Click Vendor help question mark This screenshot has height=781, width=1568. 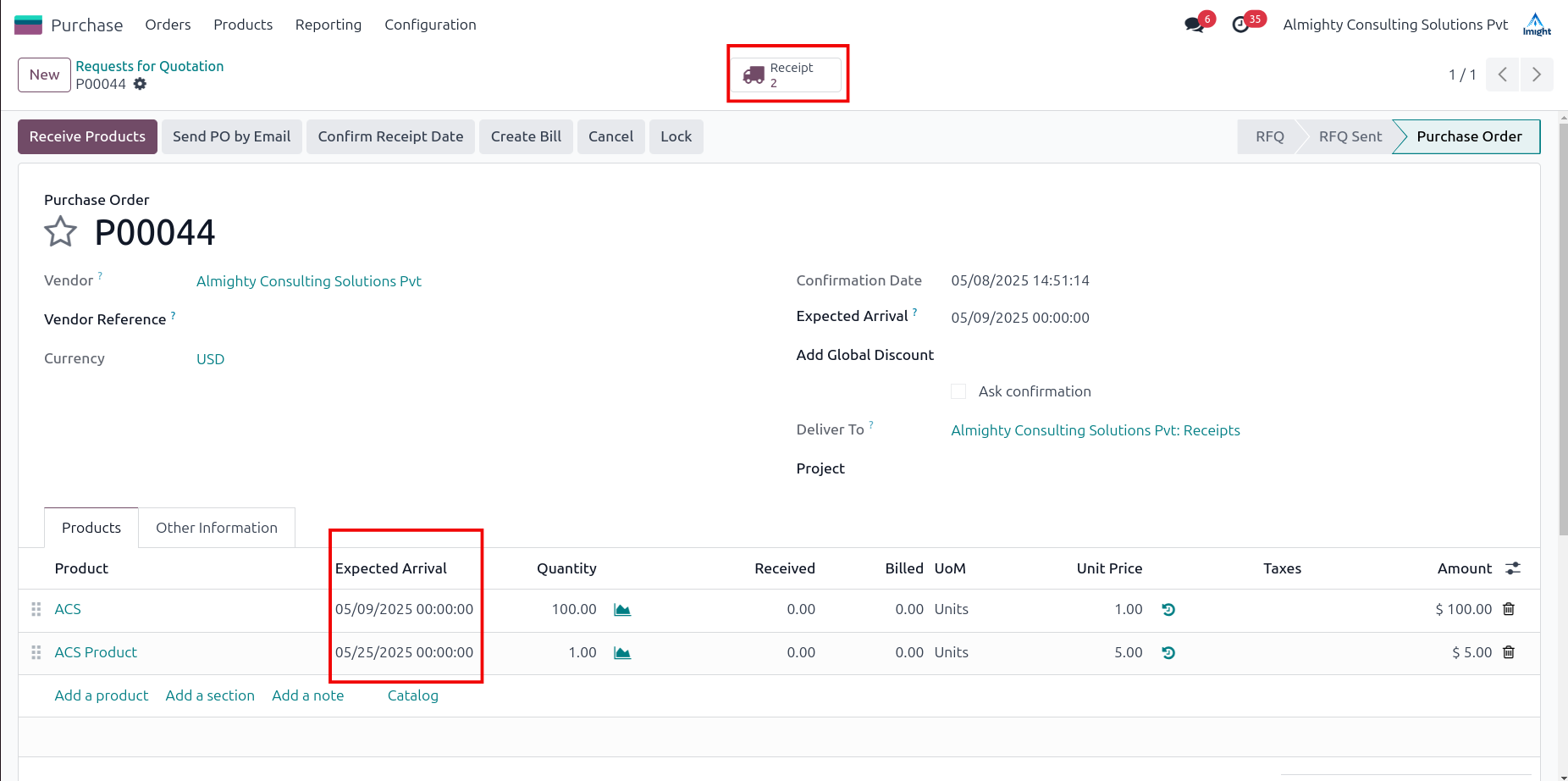100,275
